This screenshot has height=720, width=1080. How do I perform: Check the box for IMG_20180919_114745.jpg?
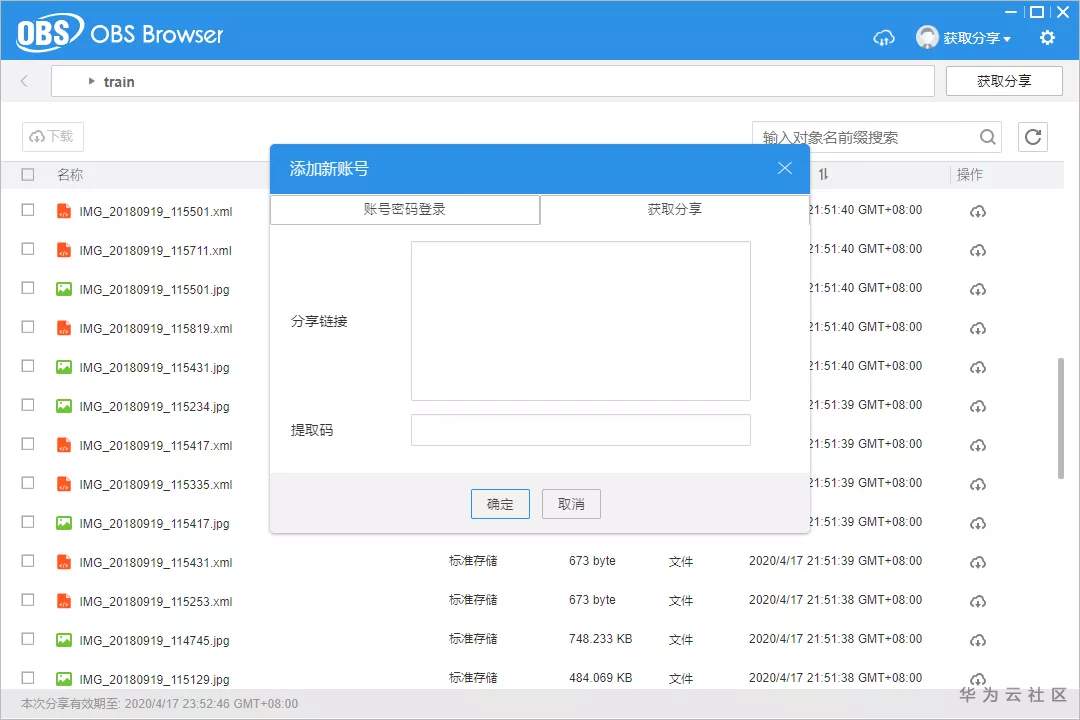pos(28,639)
